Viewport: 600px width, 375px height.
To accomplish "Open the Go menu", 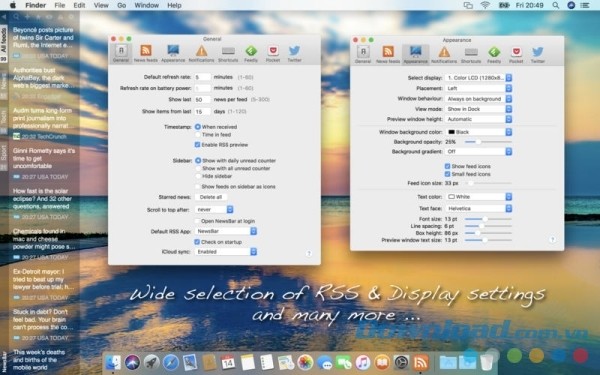I will (122, 5).
